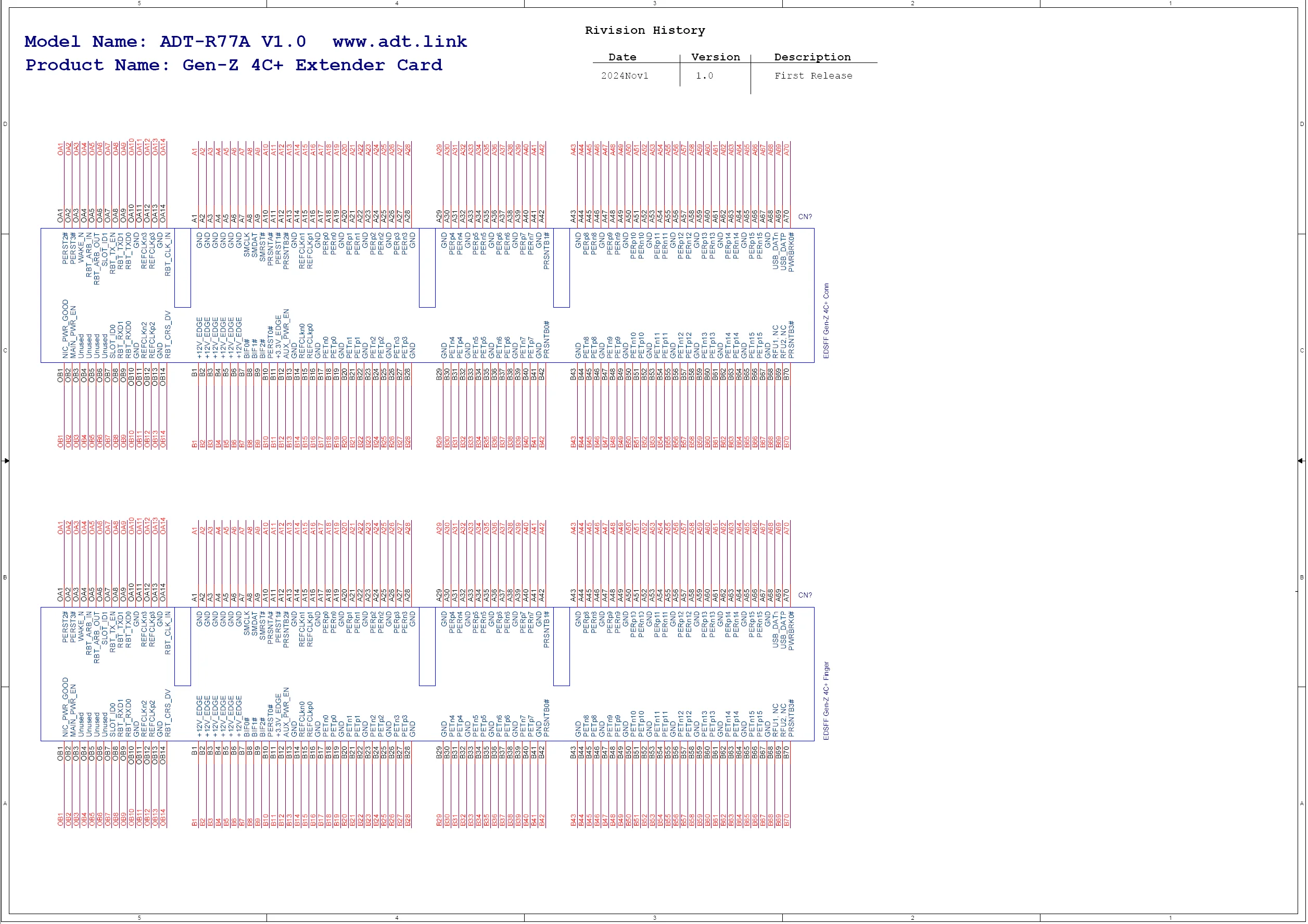The width and height of the screenshot is (1308, 924).
Task: Select the 1.0 version entry
Action: point(704,76)
